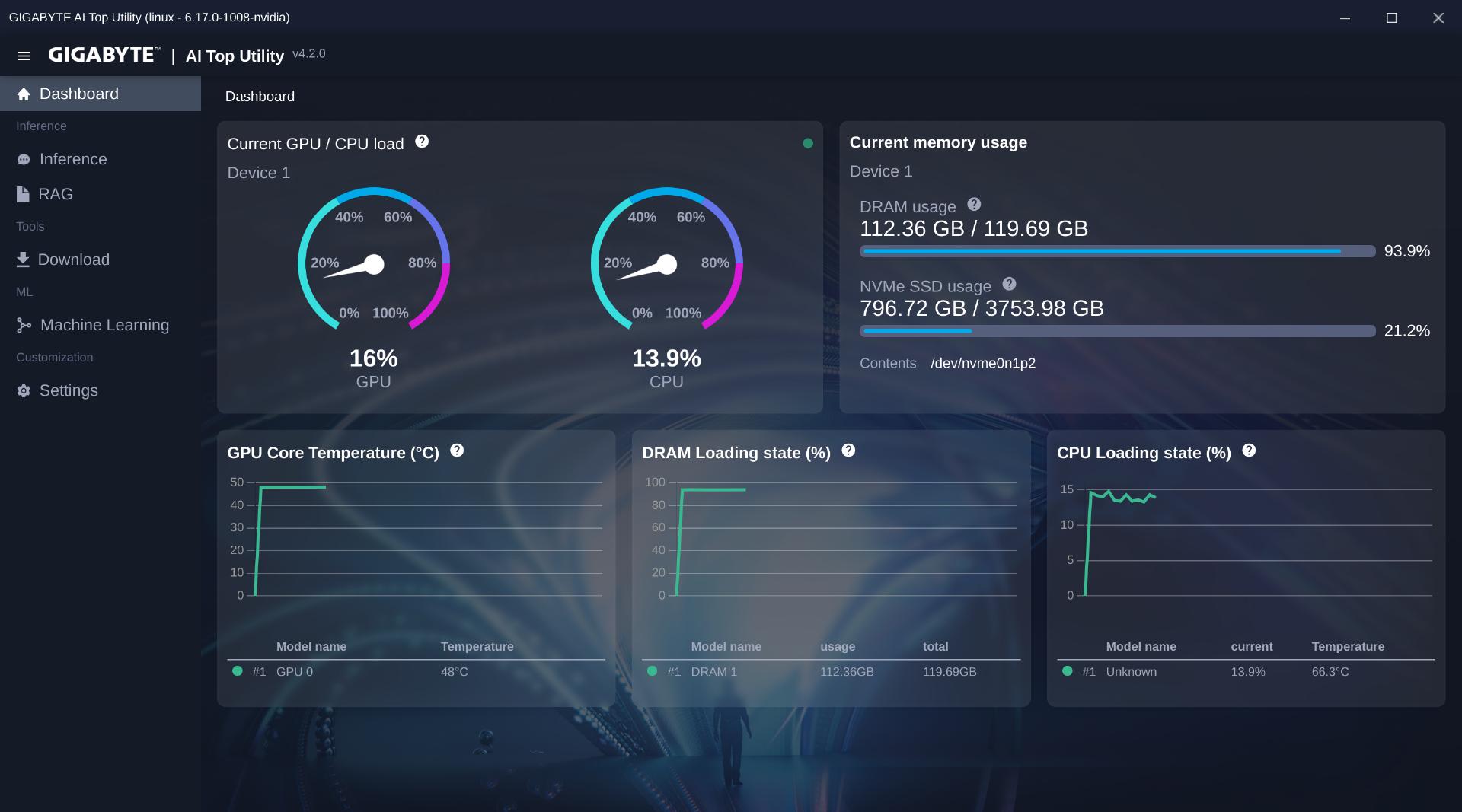The width and height of the screenshot is (1462, 812).
Task: Click the 112.36 GB / 119.69 GB value
Action: point(974,229)
